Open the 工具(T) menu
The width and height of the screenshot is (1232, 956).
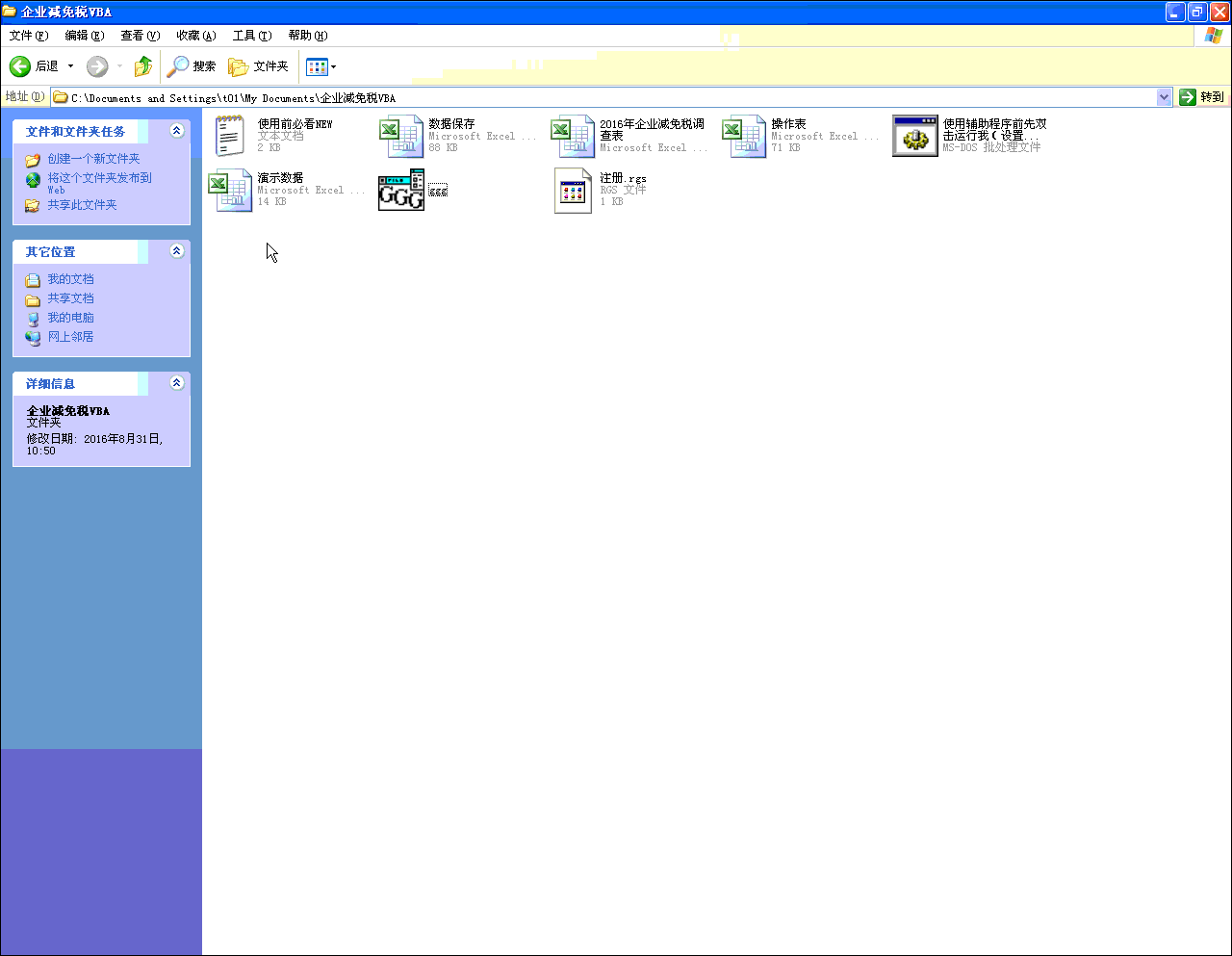pyautogui.click(x=251, y=36)
